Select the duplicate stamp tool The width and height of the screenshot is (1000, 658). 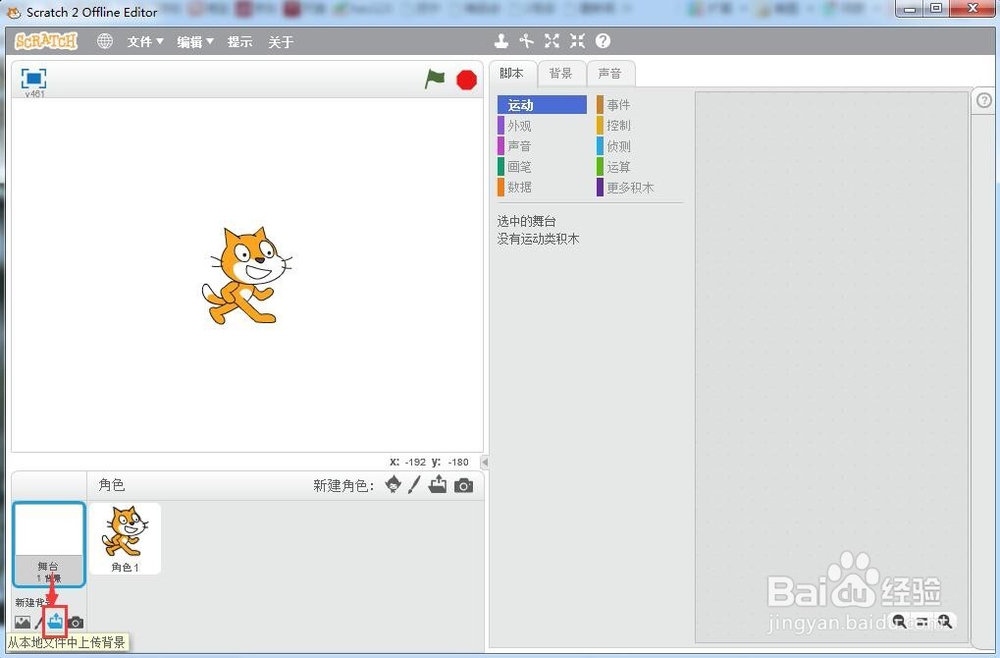[x=501, y=41]
